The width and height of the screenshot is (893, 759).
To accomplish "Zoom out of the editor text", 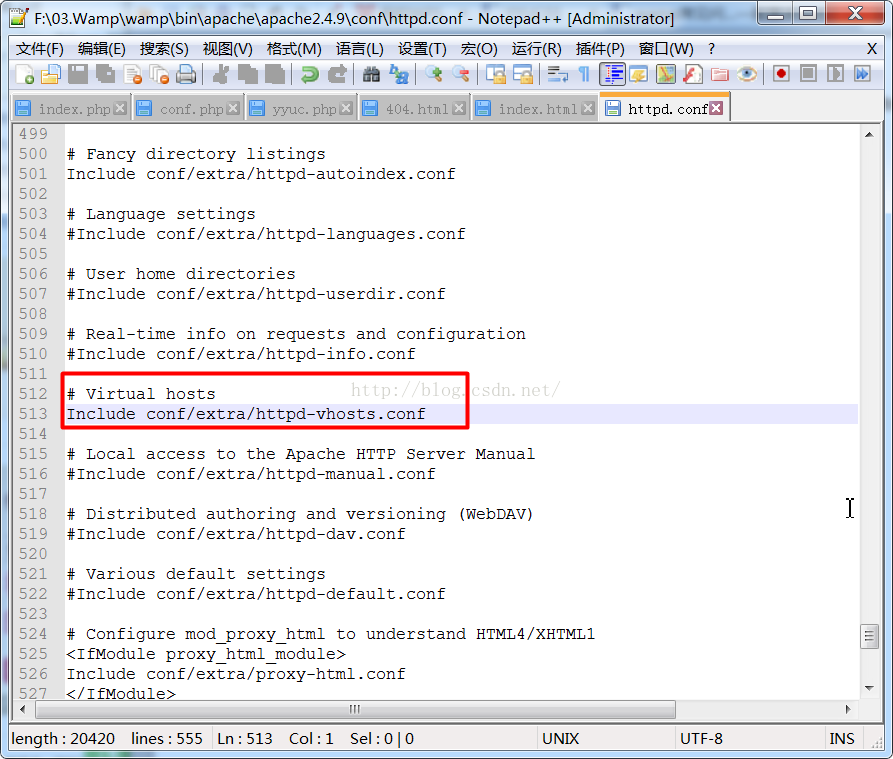I will coord(461,75).
